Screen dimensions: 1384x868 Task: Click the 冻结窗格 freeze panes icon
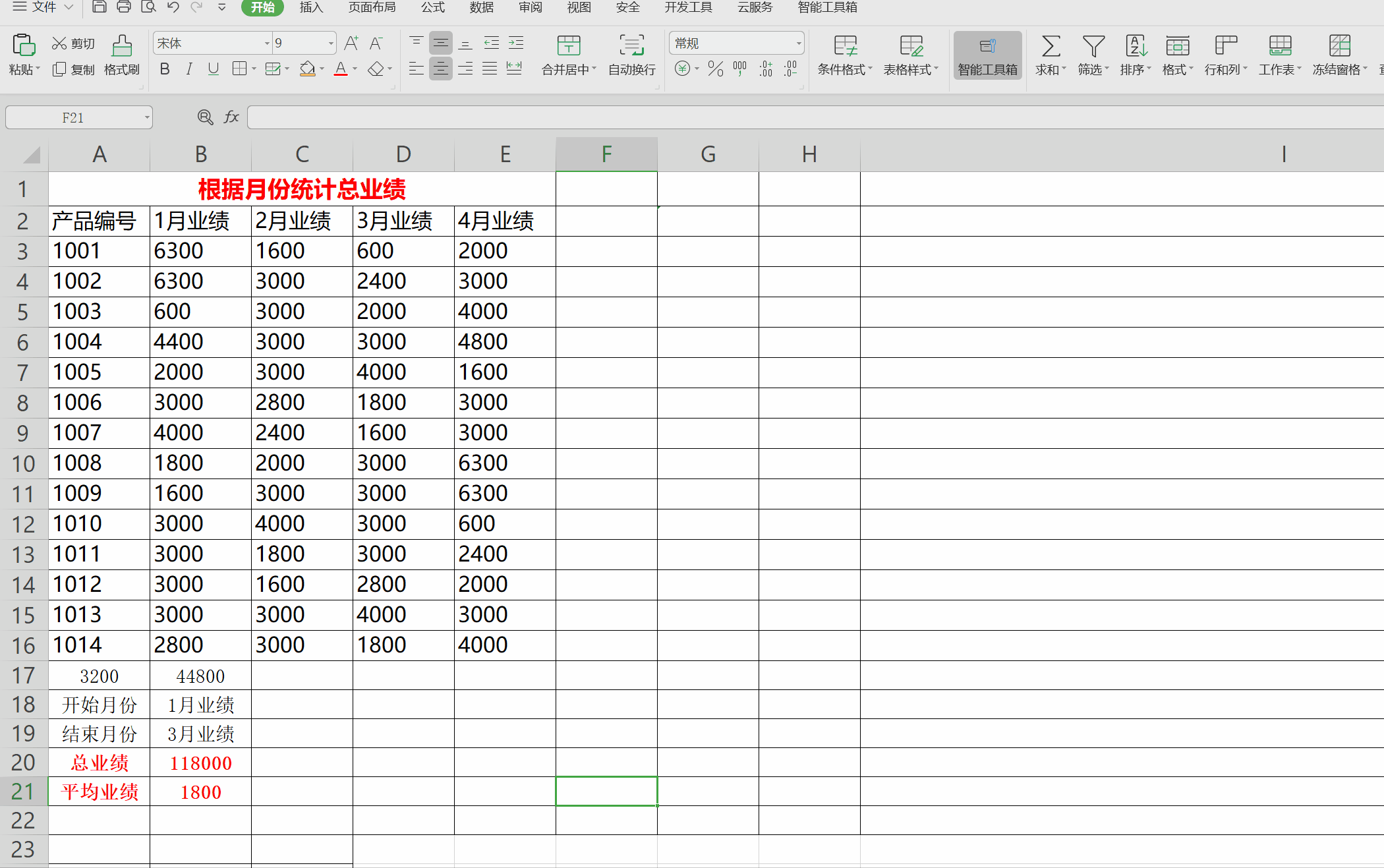(1339, 55)
